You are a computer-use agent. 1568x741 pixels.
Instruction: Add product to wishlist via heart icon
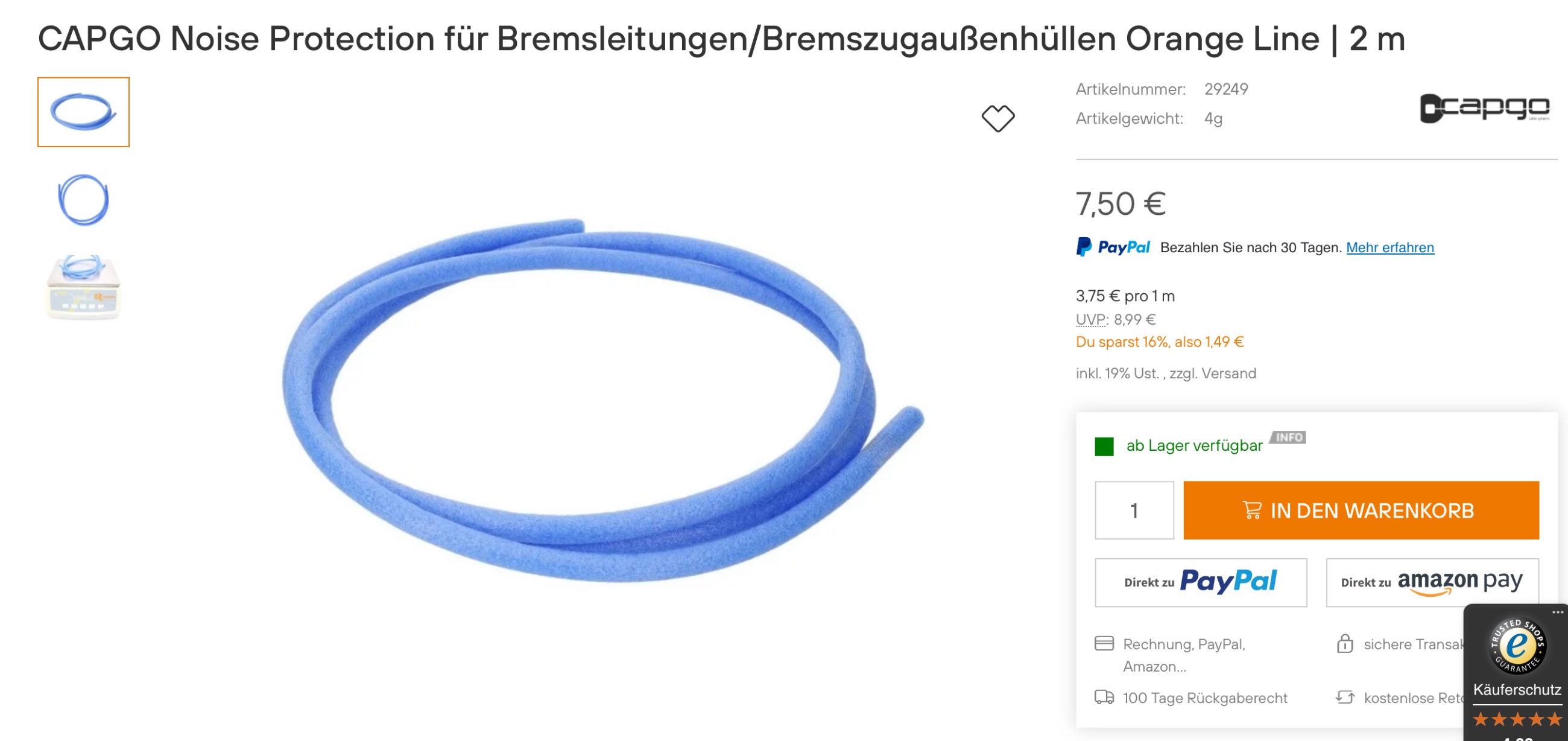click(997, 118)
